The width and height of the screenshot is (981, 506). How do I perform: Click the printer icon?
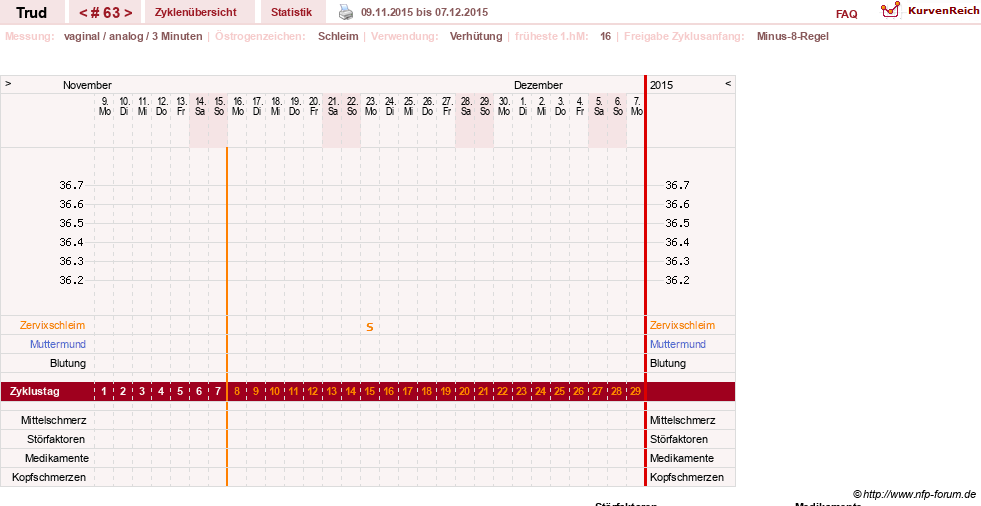346,12
